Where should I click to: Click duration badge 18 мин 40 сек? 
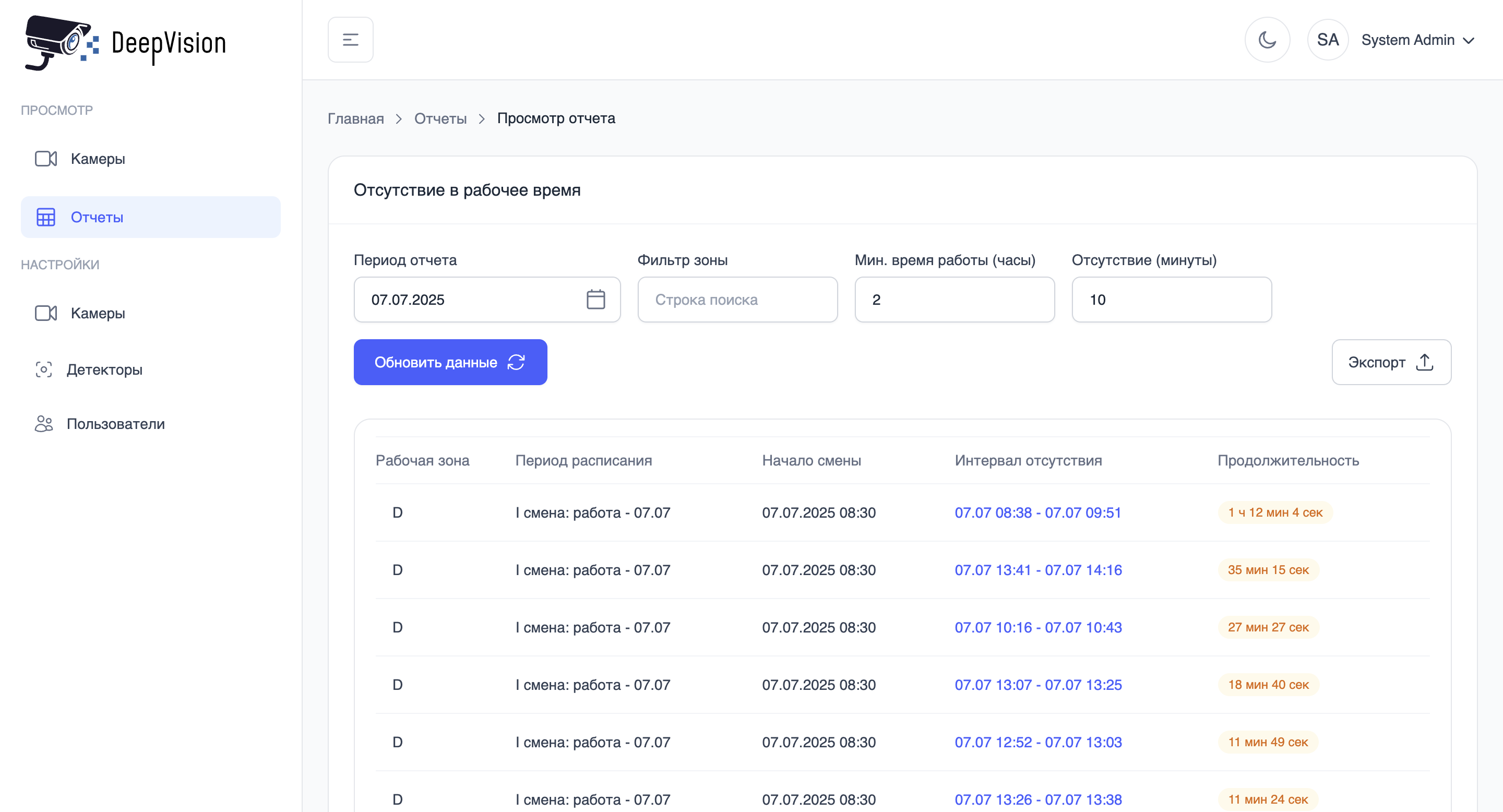[x=1268, y=684]
